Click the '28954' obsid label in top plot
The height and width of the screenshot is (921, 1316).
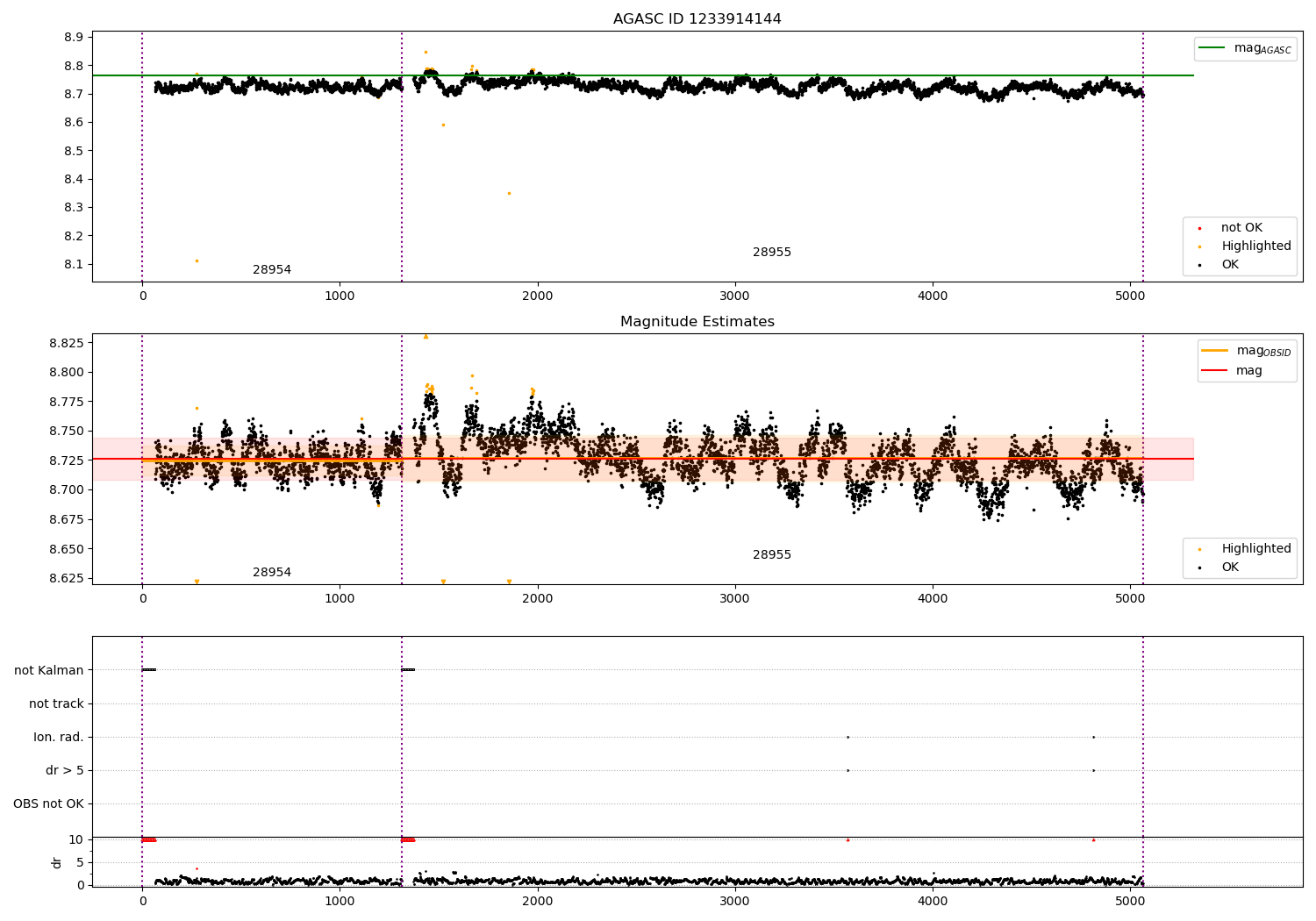click(272, 270)
